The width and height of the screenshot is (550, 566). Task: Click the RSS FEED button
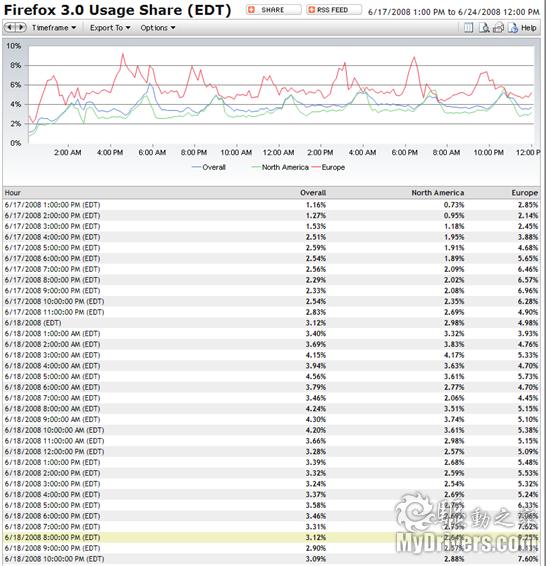pyautogui.click(x=334, y=10)
